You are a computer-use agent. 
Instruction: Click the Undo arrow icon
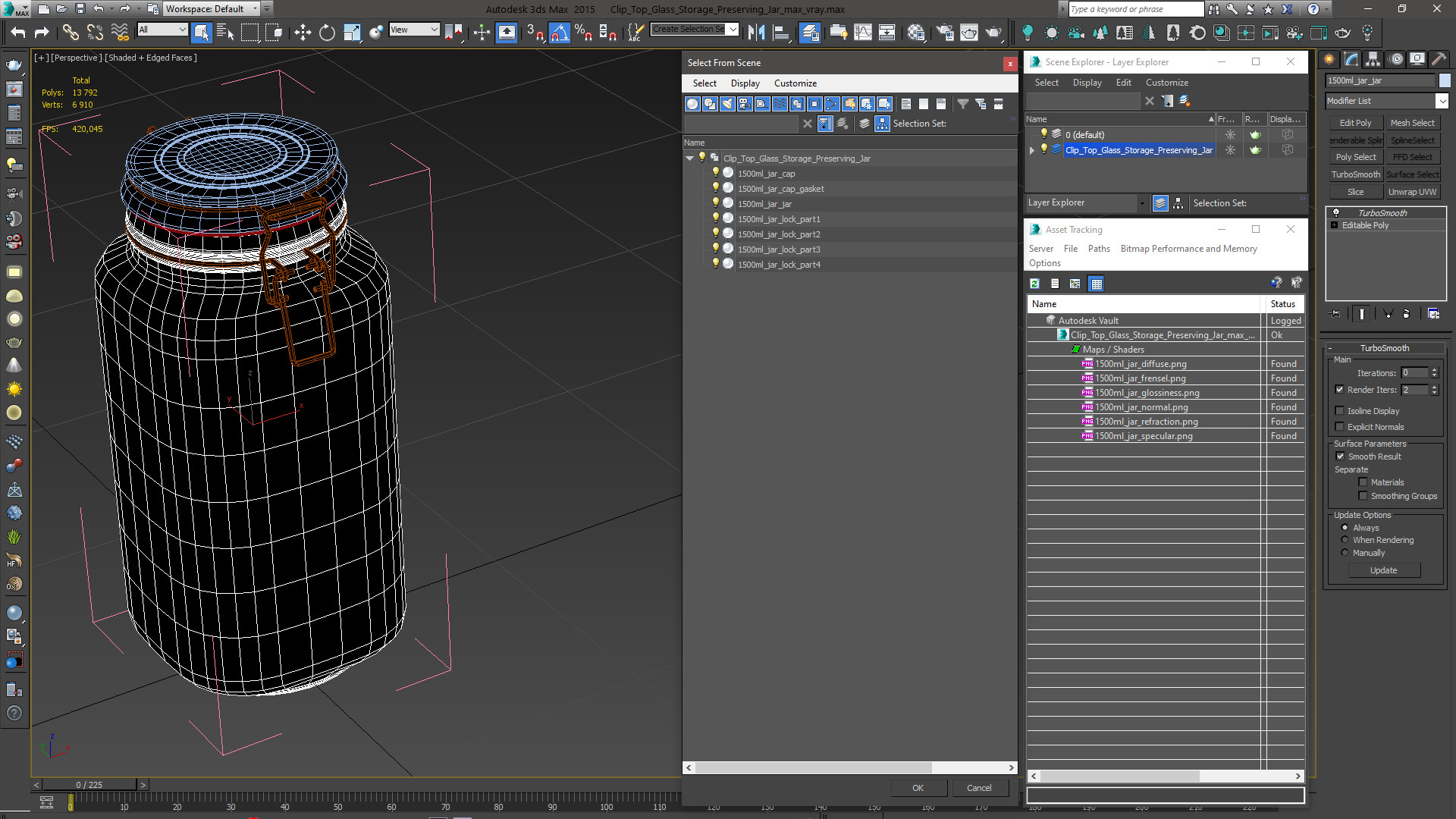[x=18, y=32]
